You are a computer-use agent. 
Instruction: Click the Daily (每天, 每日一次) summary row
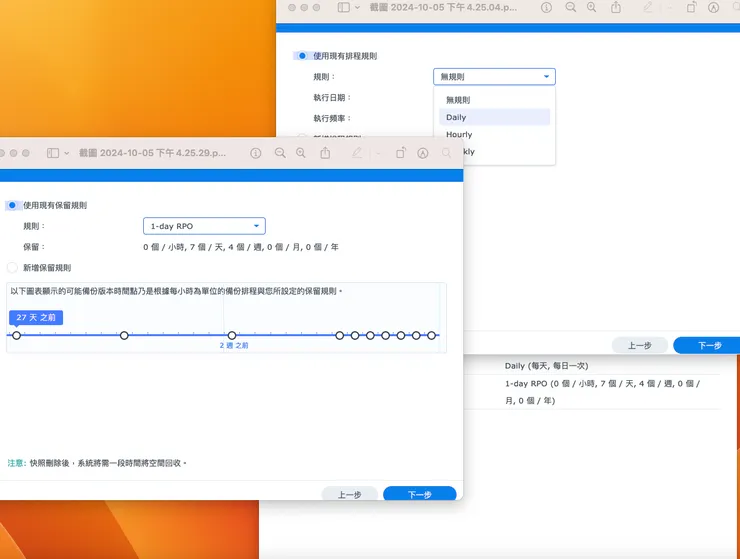(x=547, y=366)
